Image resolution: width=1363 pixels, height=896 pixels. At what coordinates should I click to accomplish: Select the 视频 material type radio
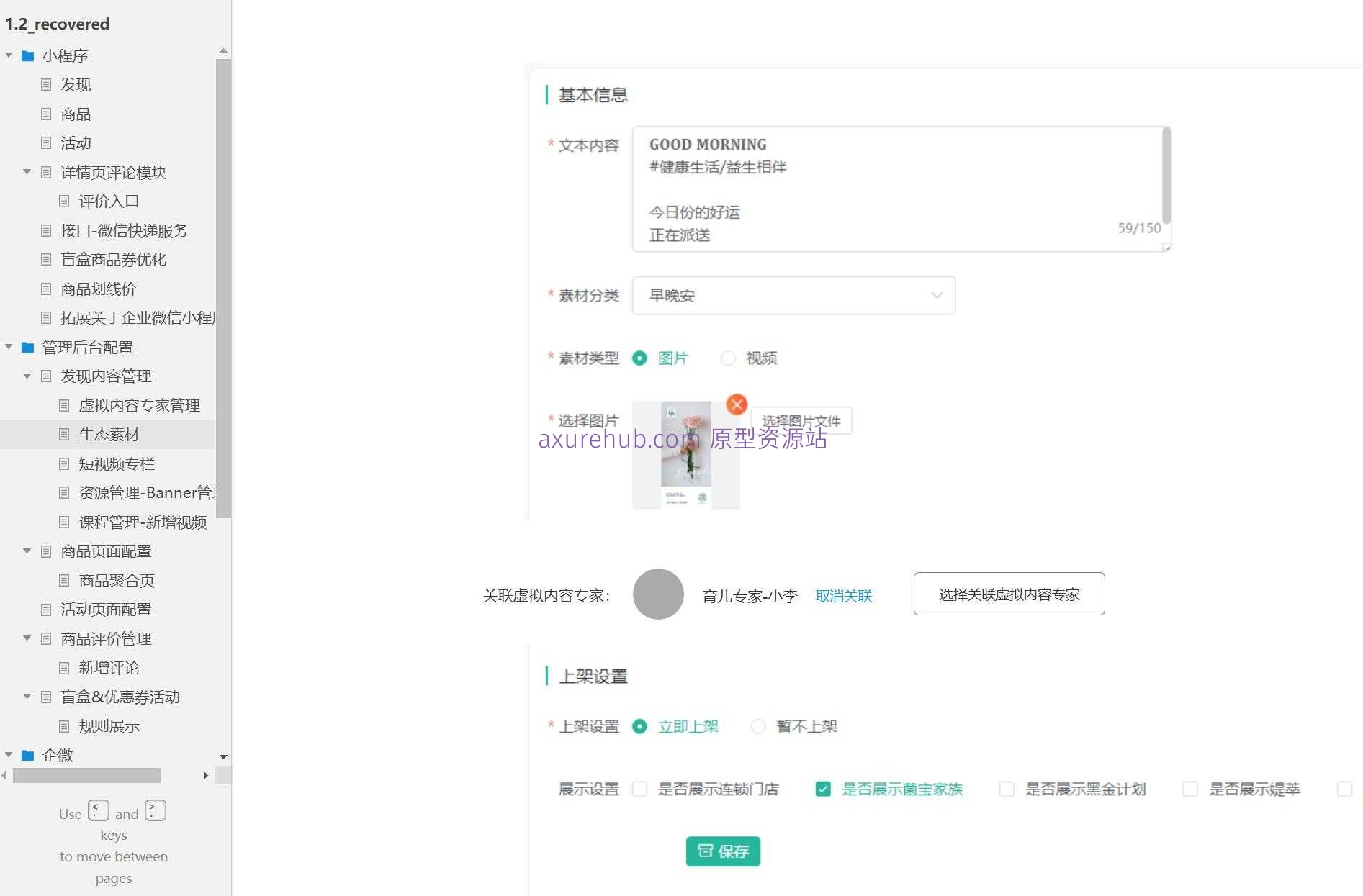pos(729,358)
